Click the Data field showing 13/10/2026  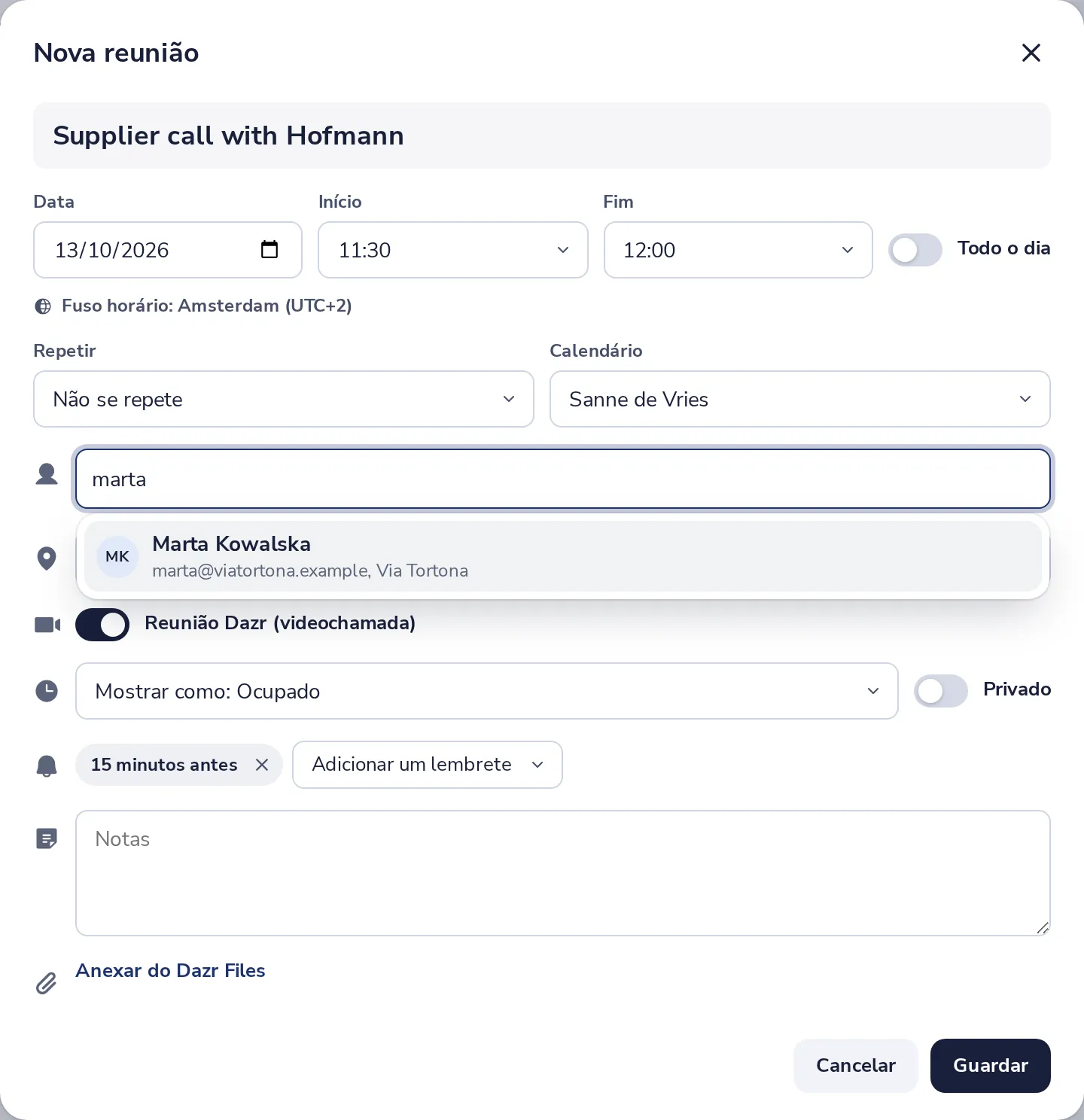tap(168, 250)
